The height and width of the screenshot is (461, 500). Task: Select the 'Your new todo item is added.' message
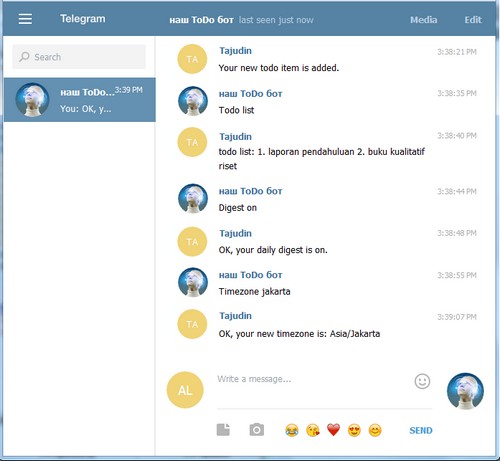[279, 68]
